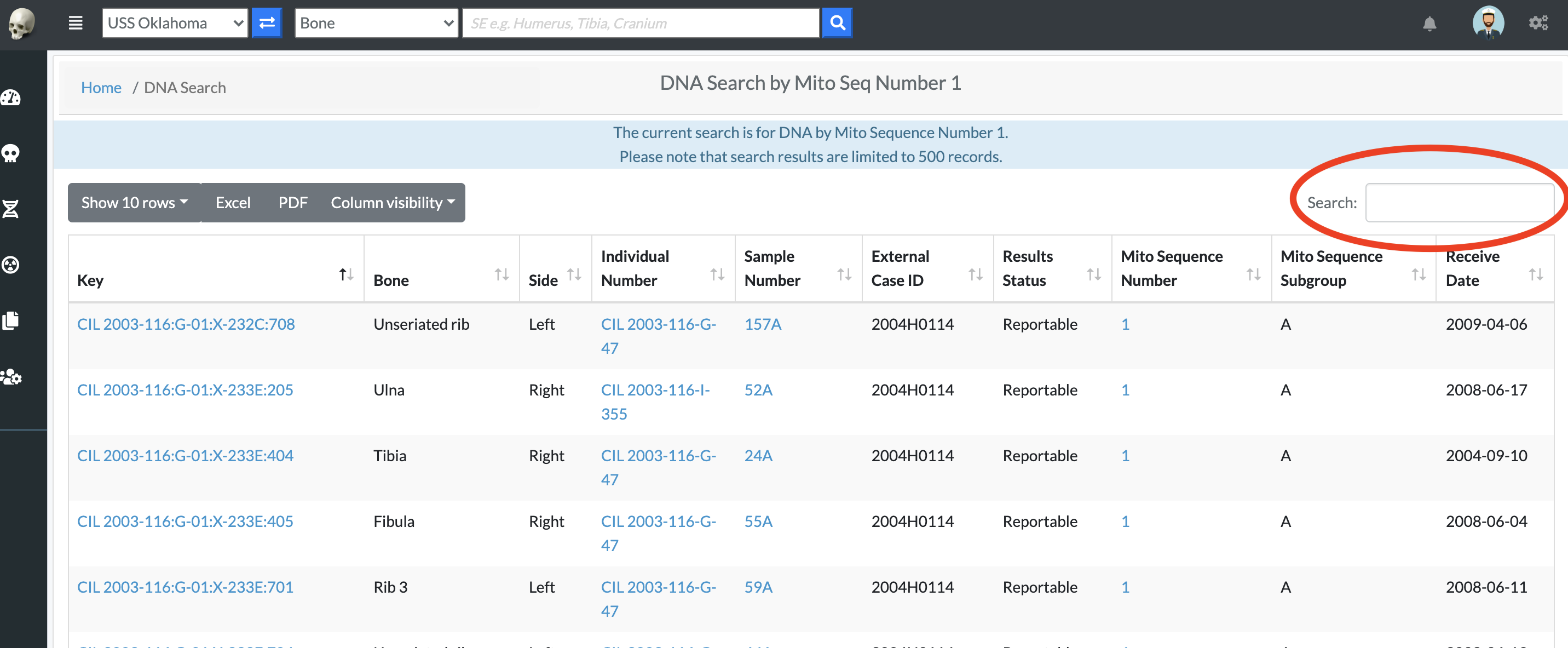Click the blue magnifier search button
This screenshot has width=1568, height=648.
tap(837, 23)
